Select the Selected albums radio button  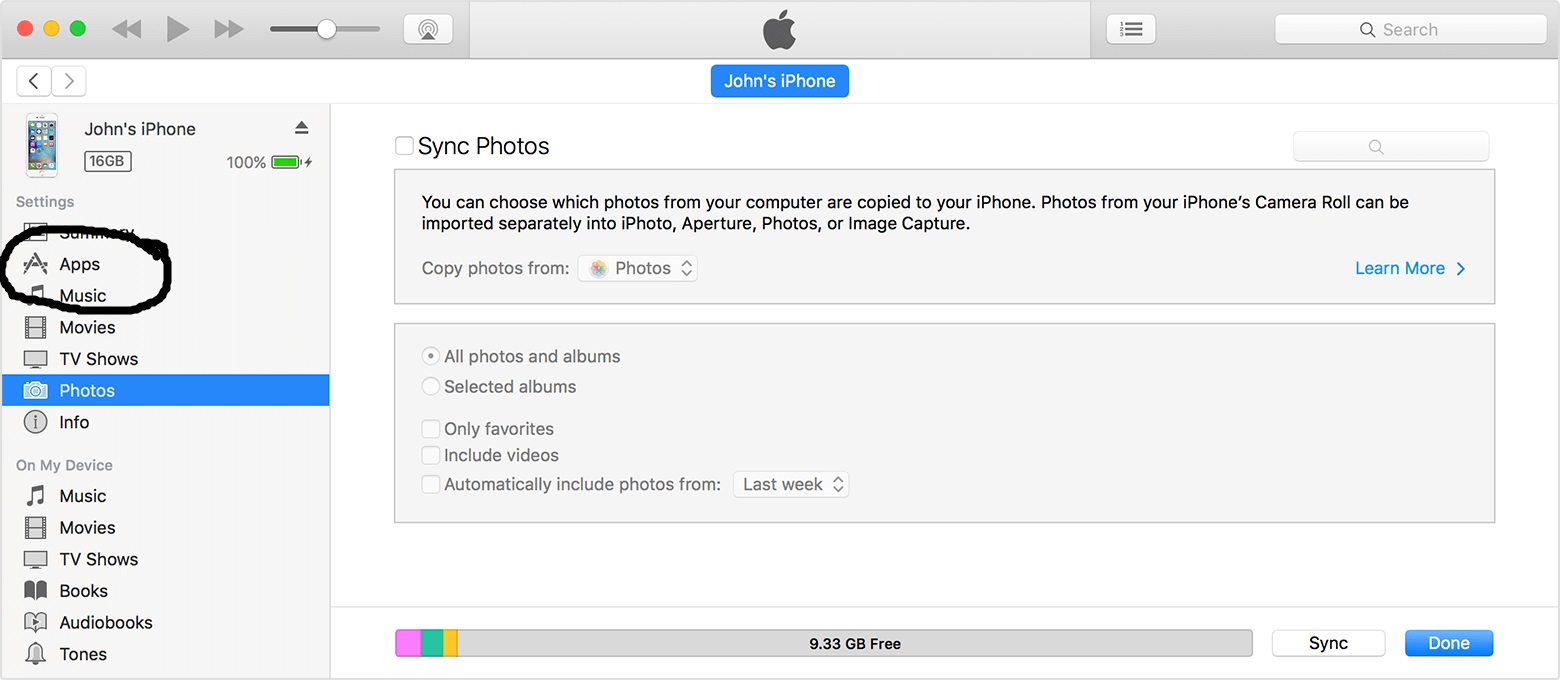(431, 386)
